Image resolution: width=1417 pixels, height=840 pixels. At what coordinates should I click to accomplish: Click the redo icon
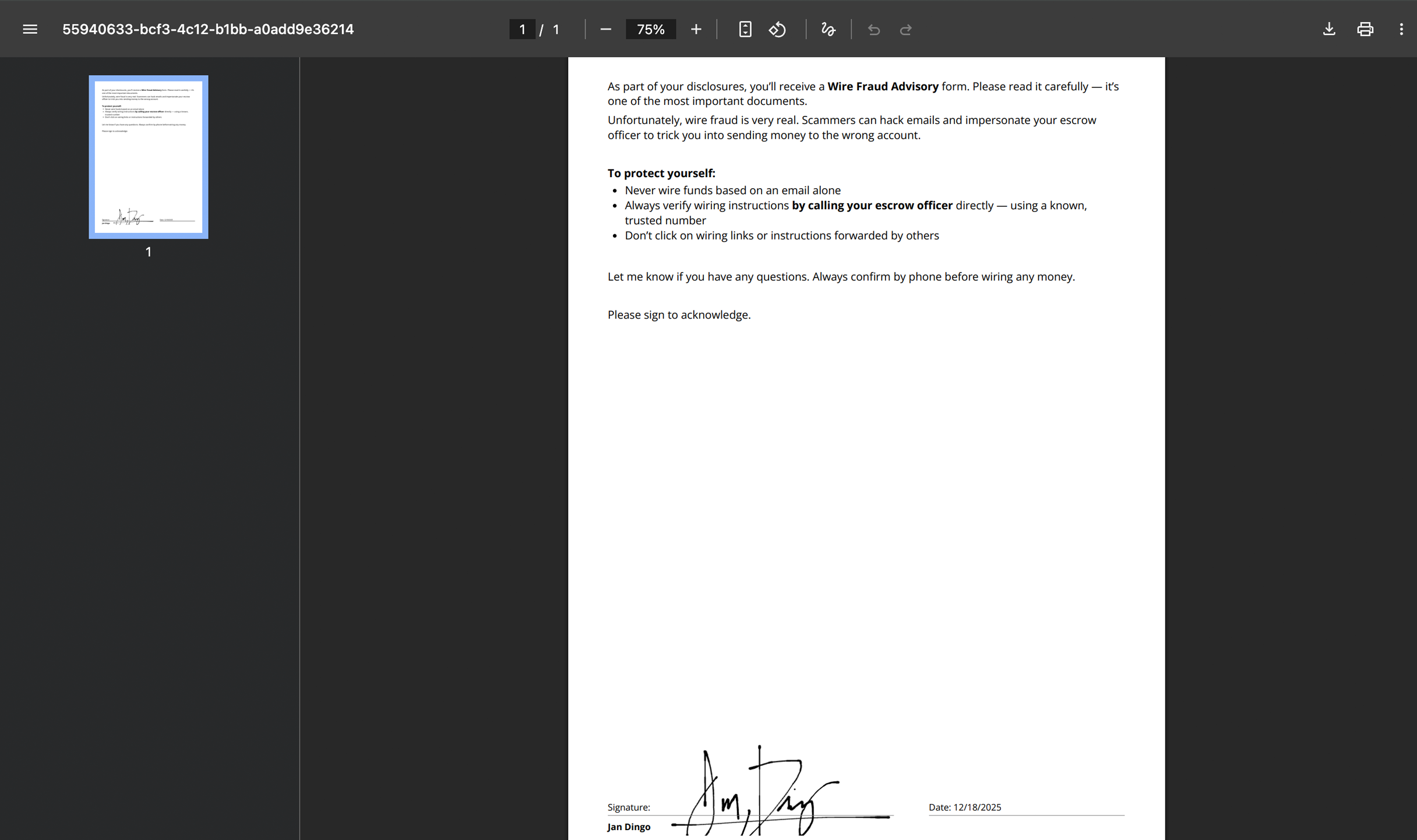[906, 29]
